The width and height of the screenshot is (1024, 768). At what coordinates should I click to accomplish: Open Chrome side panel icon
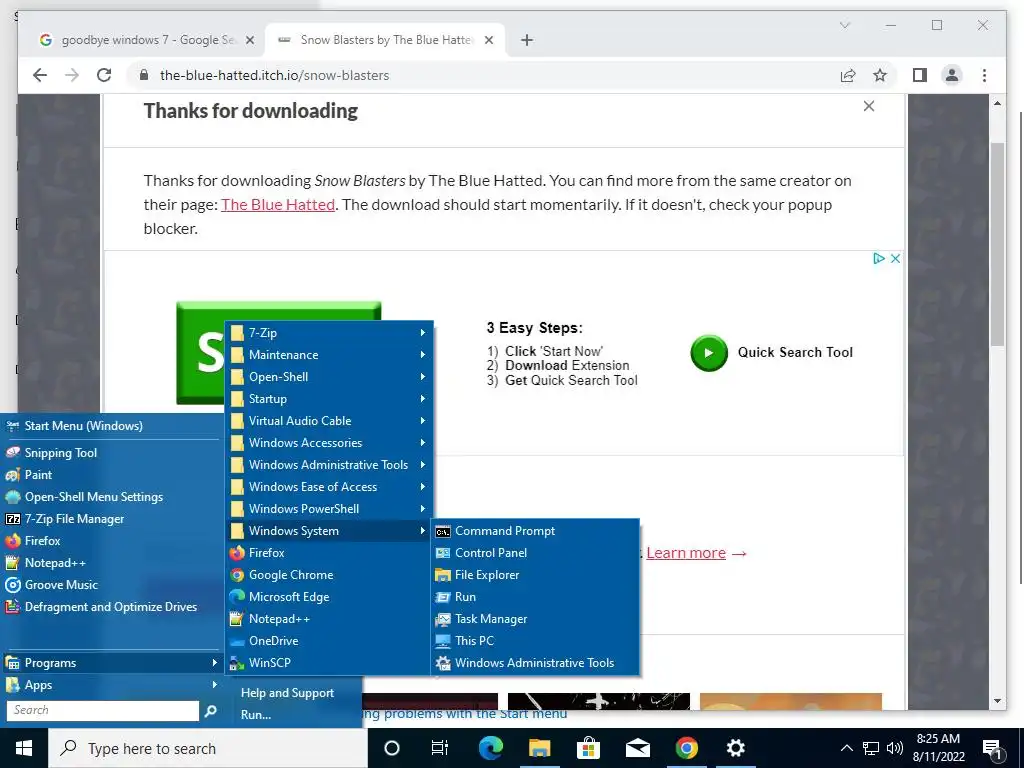pyautogui.click(x=920, y=75)
